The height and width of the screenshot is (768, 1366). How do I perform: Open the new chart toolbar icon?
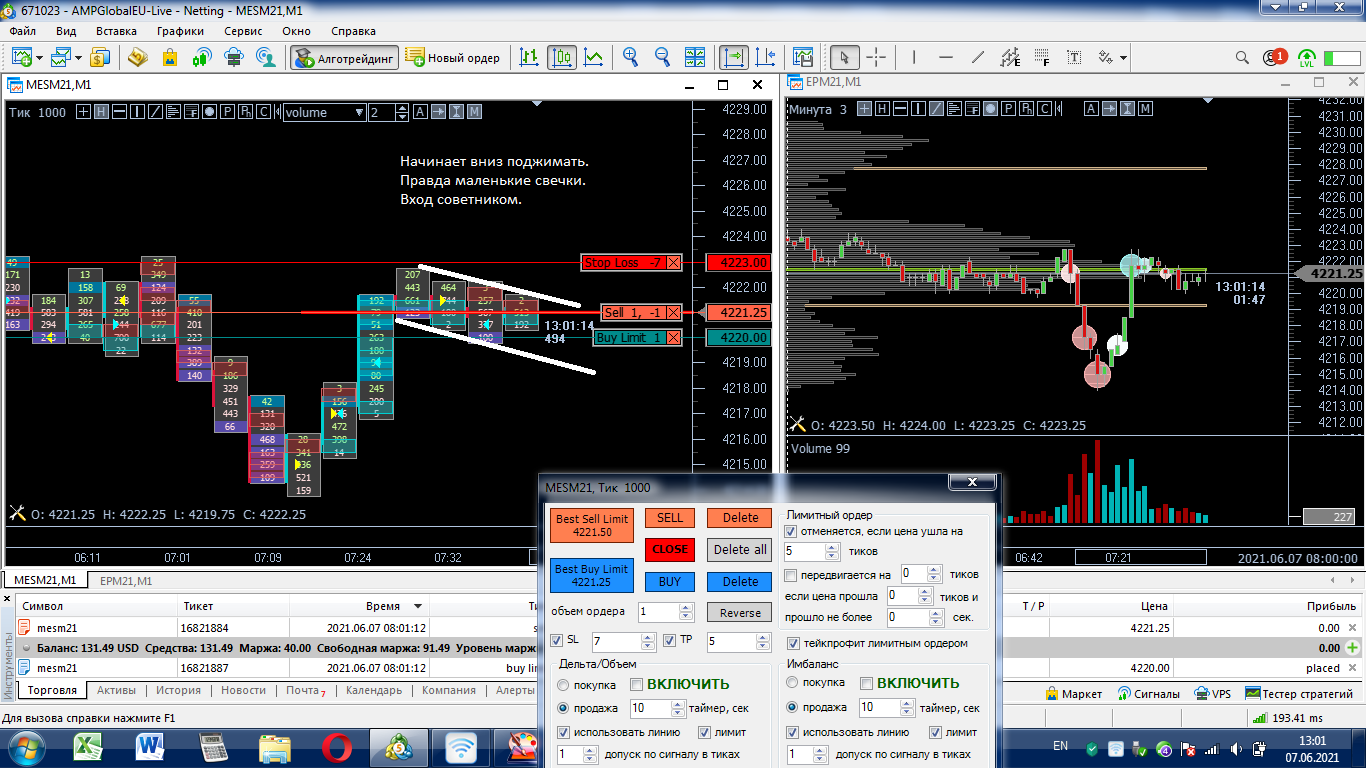[x=21, y=57]
